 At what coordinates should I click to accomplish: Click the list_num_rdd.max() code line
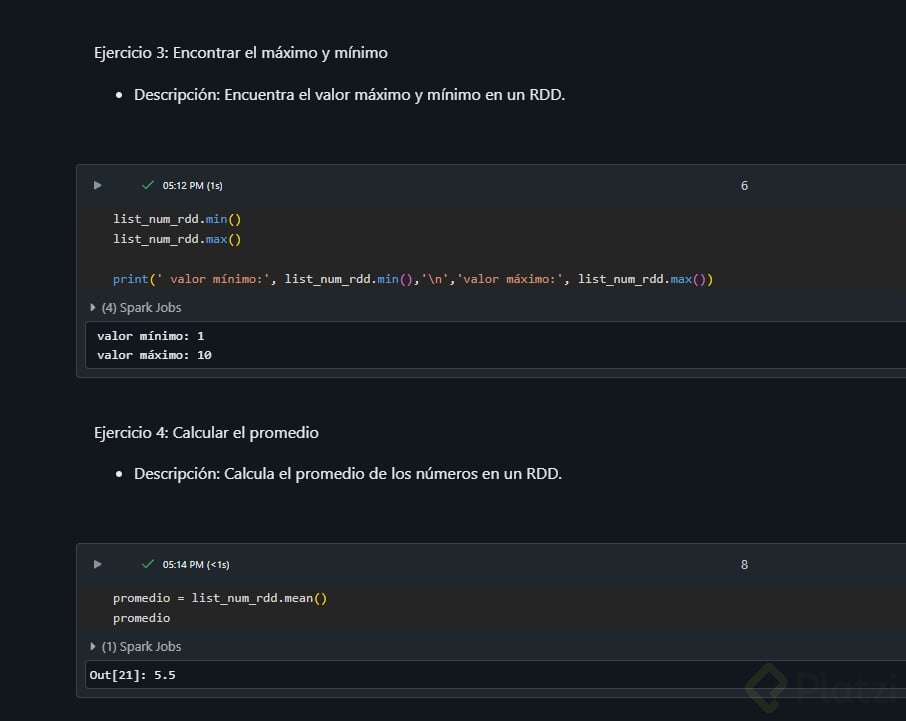[178, 239]
